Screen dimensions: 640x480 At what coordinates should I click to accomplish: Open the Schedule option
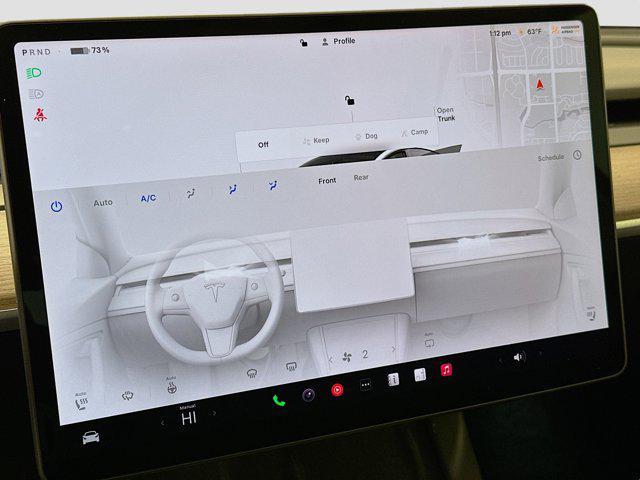[x=551, y=158]
